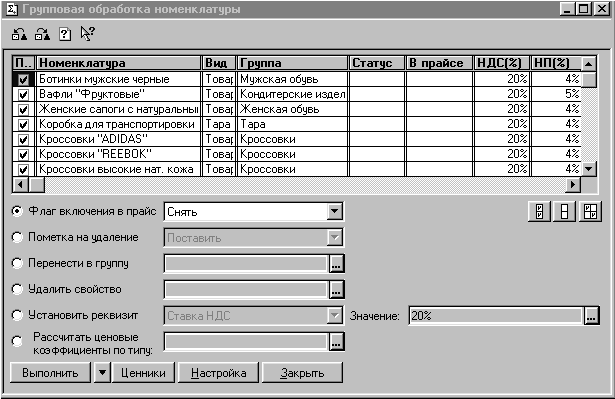615x399 pixels.
Task: Select Удалить свойство radio button
Action: click(x=17, y=289)
